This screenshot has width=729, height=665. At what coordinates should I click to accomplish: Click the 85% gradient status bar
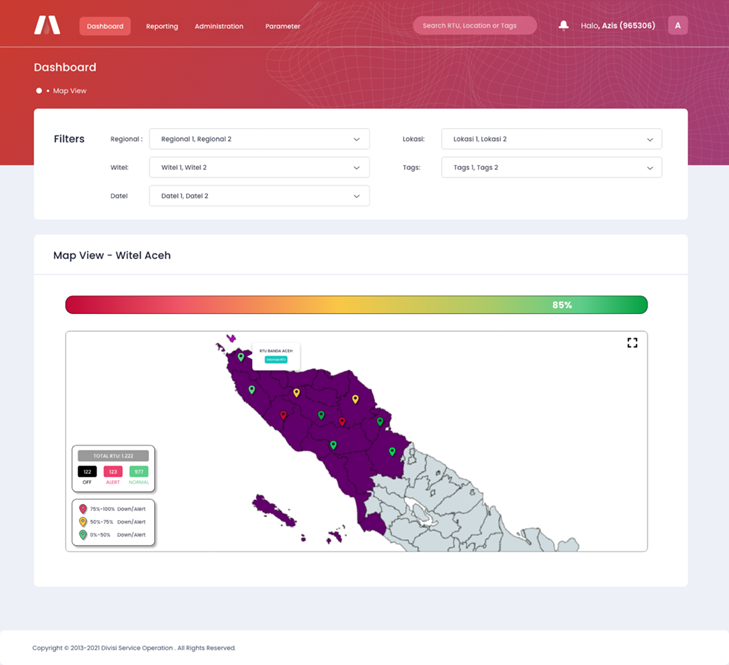[x=356, y=305]
